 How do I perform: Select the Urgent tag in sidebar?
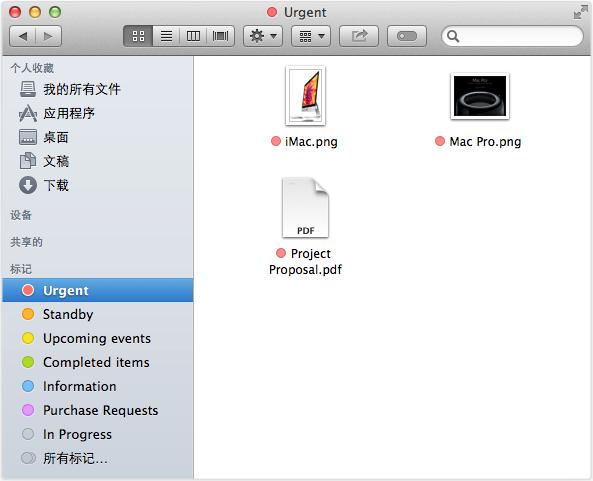[x=98, y=290]
